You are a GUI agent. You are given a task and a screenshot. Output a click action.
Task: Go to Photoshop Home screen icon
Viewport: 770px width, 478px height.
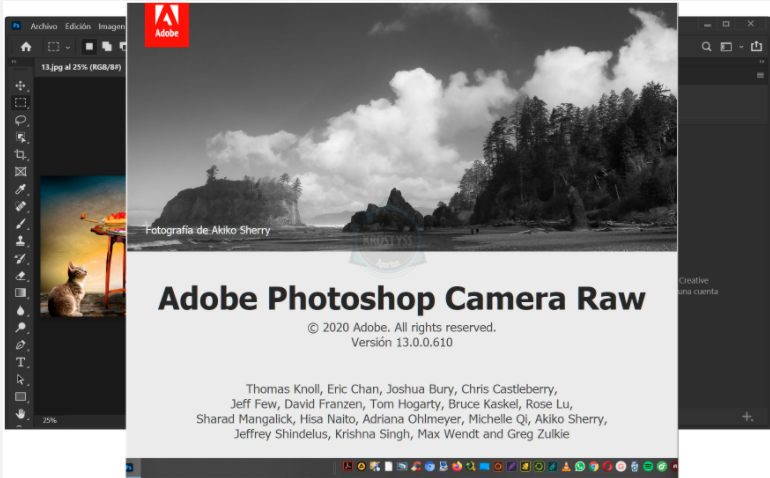pos(26,47)
